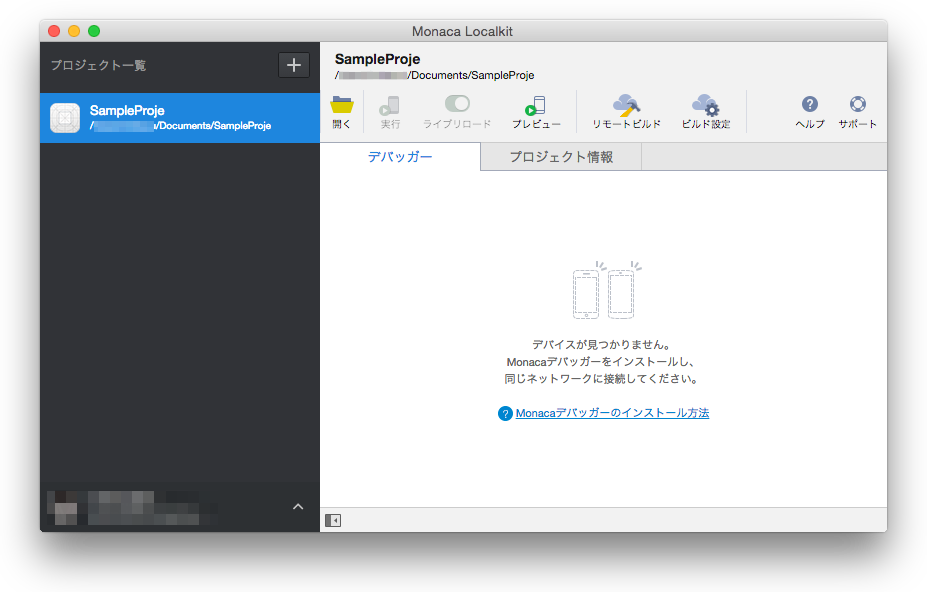Click the SampleProje project thumbnail icon
Image resolution: width=927 pixels, height=592 pixels.
coord(65,118)
